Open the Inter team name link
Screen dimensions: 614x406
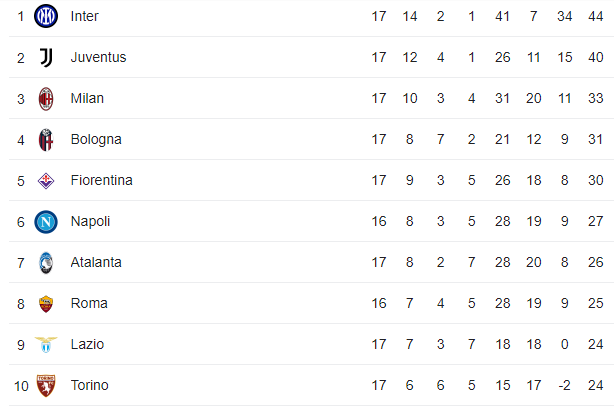pos(85,16)
